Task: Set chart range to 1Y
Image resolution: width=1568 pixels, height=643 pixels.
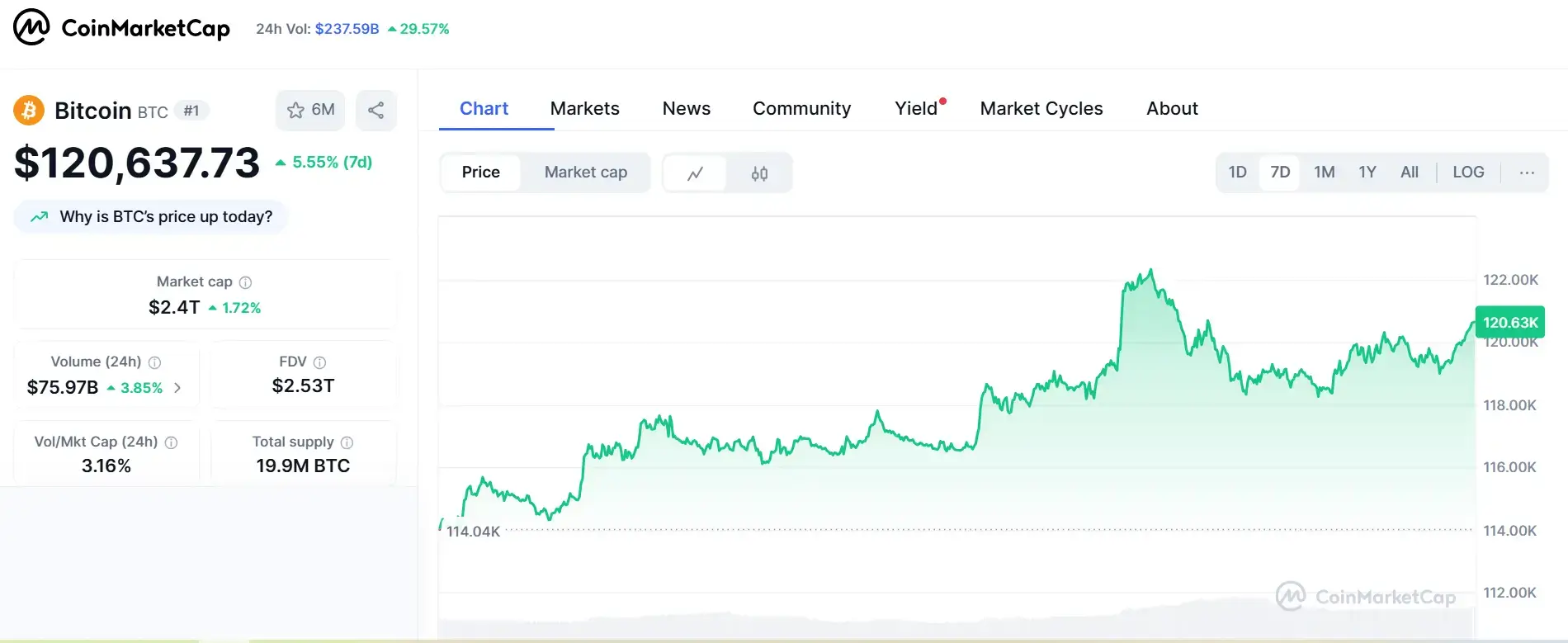Action: (1367, 173)
